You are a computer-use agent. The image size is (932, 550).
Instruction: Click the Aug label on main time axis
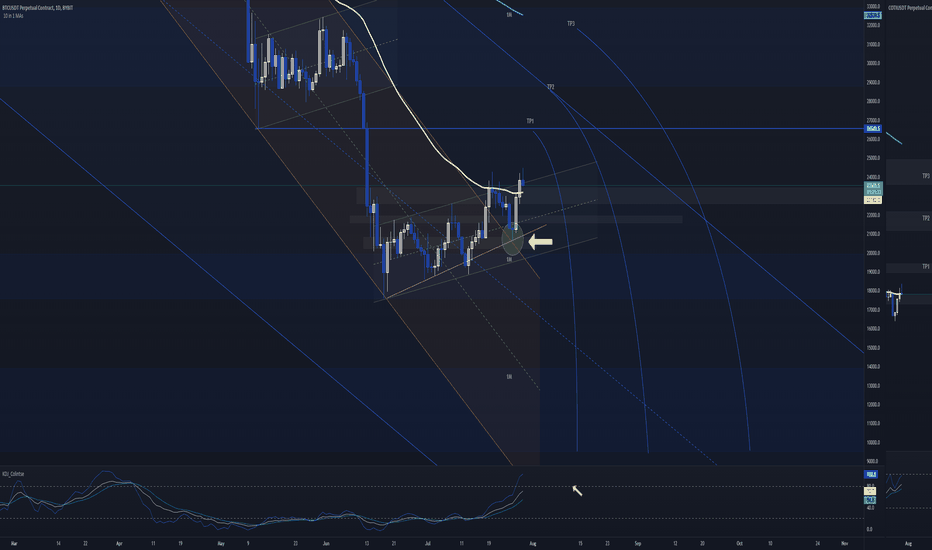[x=533, y=543]
